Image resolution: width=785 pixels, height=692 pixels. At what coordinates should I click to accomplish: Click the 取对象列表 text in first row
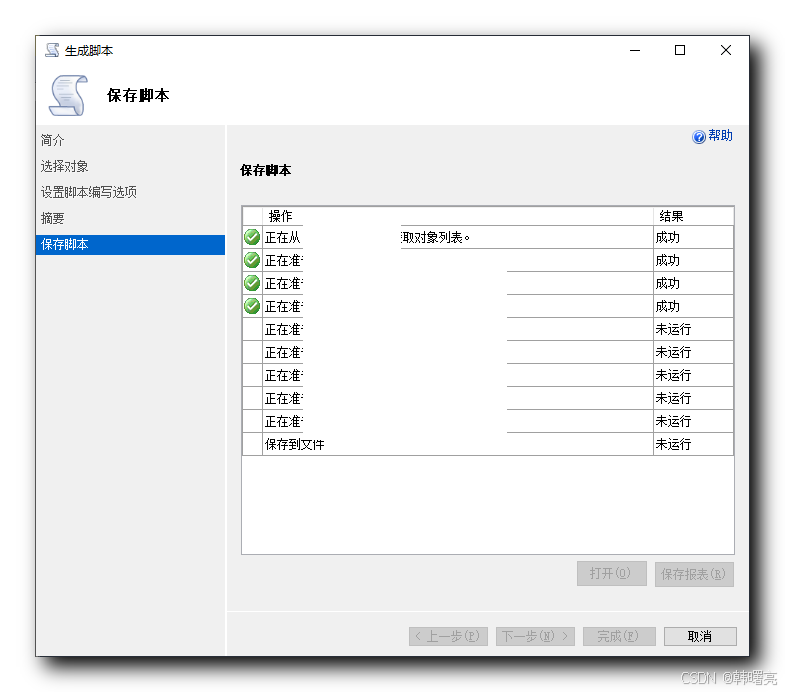(x=435, y=237)
